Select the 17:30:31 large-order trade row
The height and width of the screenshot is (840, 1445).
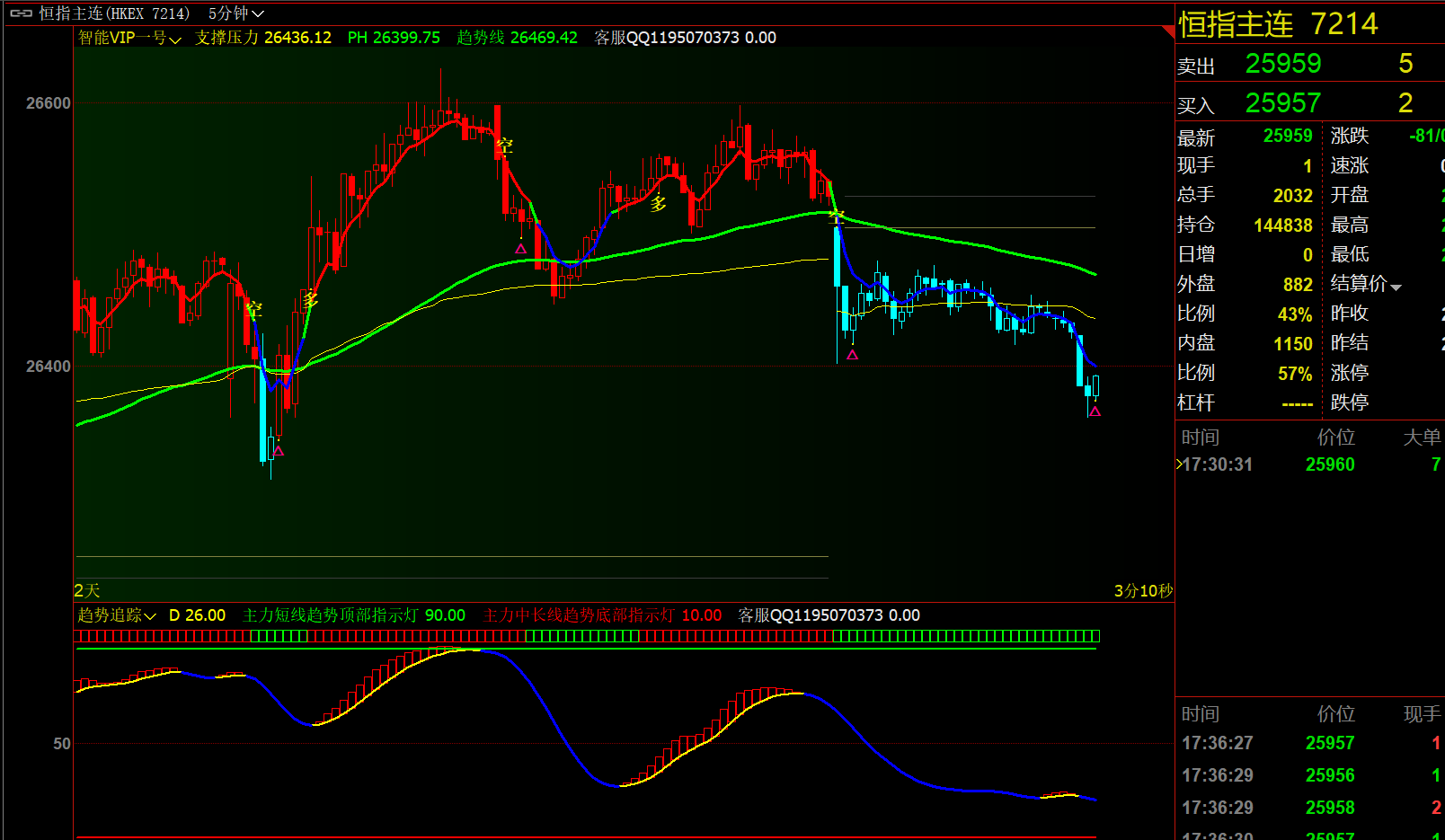click(x=1310, y=464)
